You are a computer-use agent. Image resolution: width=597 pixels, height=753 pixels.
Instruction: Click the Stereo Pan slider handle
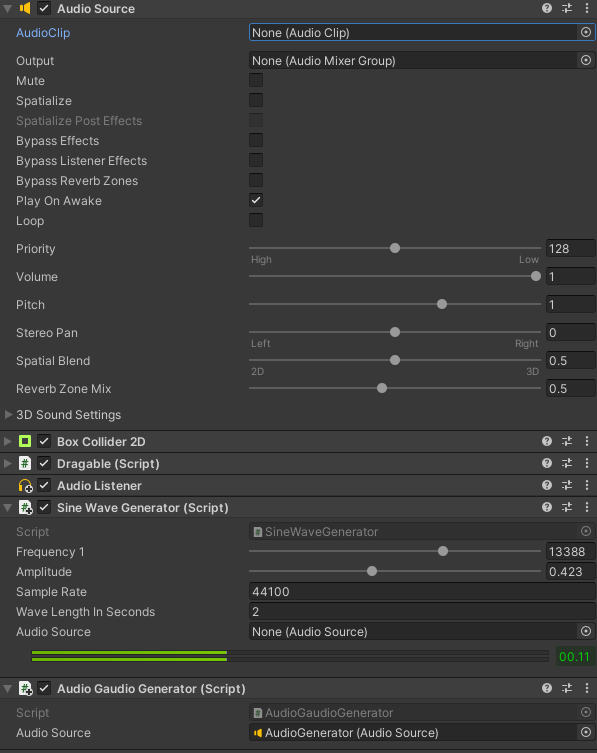coord(395,332)
